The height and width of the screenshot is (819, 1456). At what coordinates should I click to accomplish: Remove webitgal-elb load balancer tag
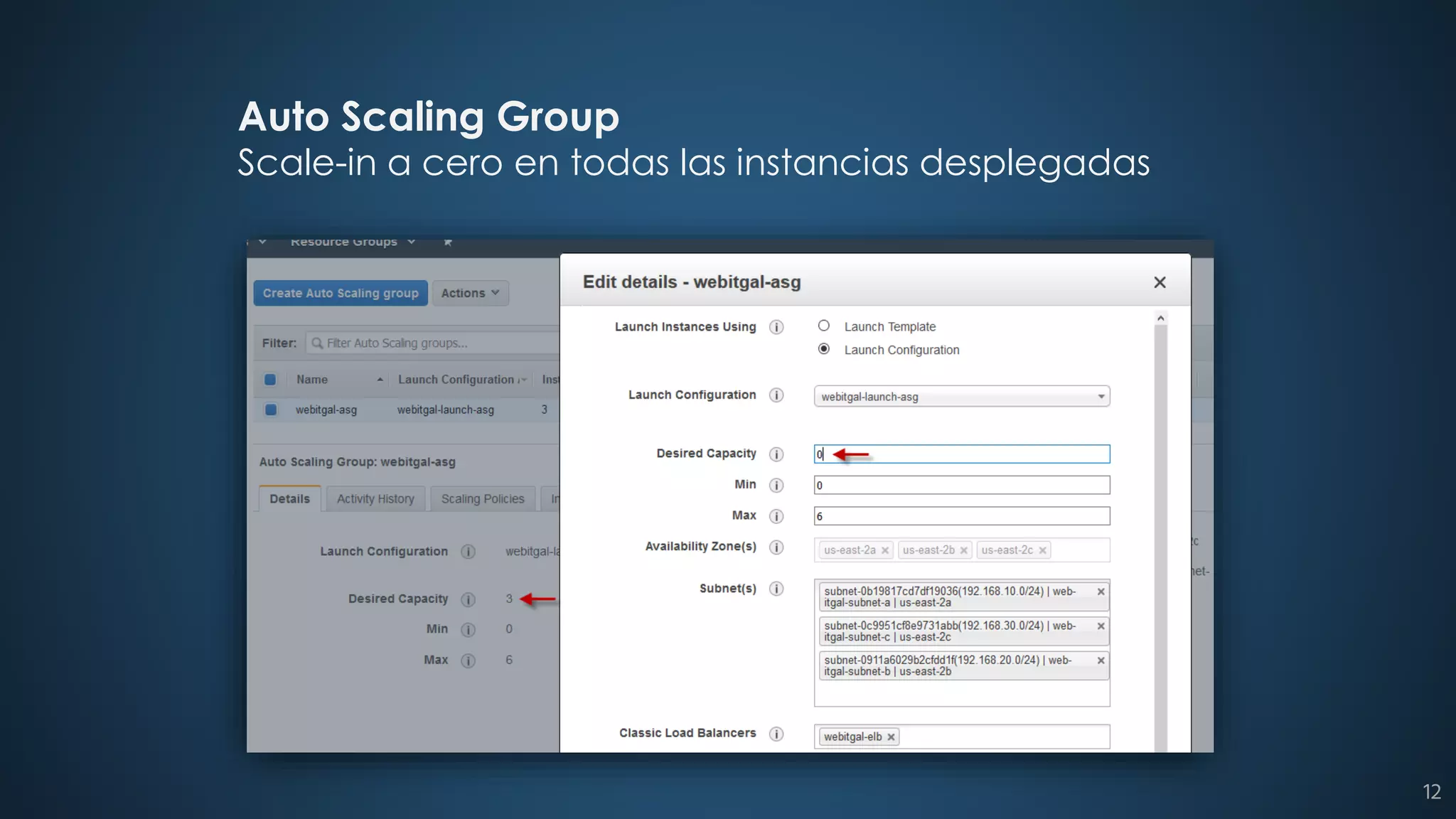(891, 737)
